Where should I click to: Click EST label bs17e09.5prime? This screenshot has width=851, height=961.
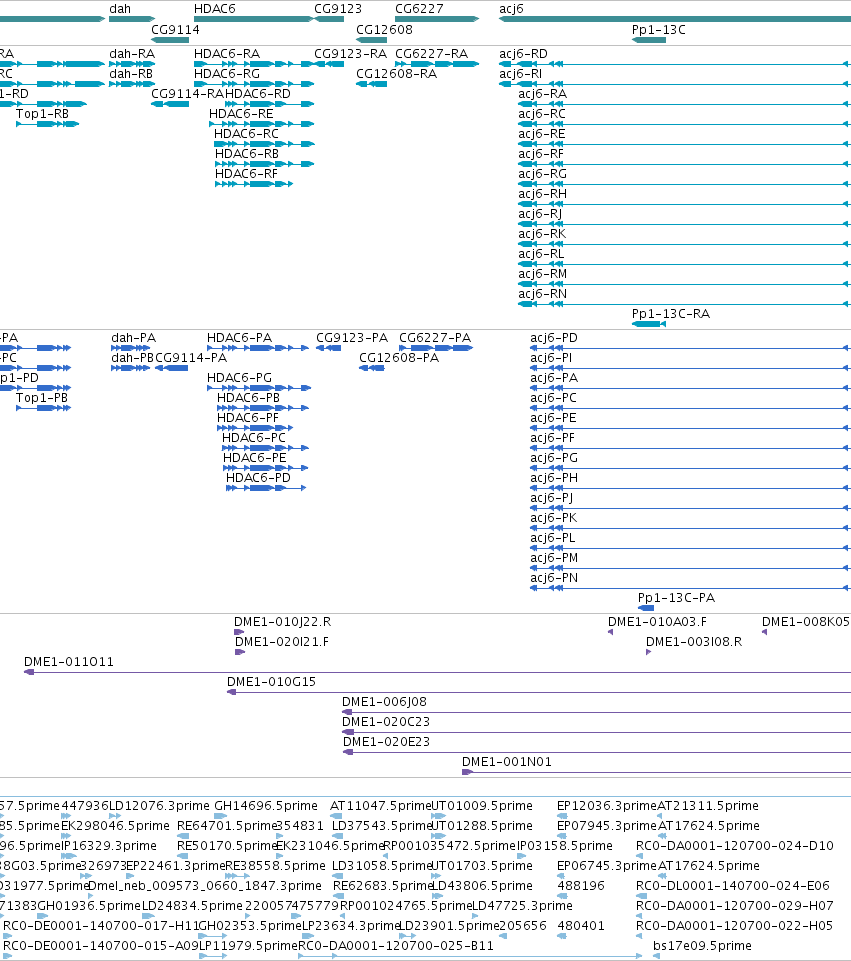pos(702,946)
